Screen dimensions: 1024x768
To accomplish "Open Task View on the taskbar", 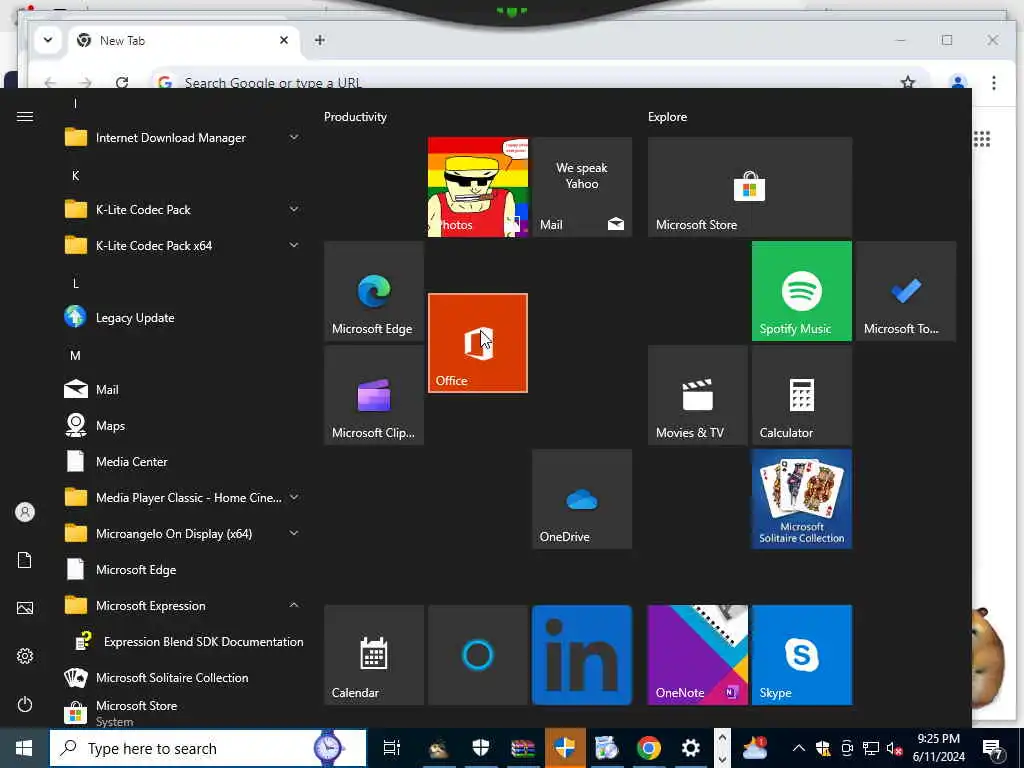I will pos(392,748).
